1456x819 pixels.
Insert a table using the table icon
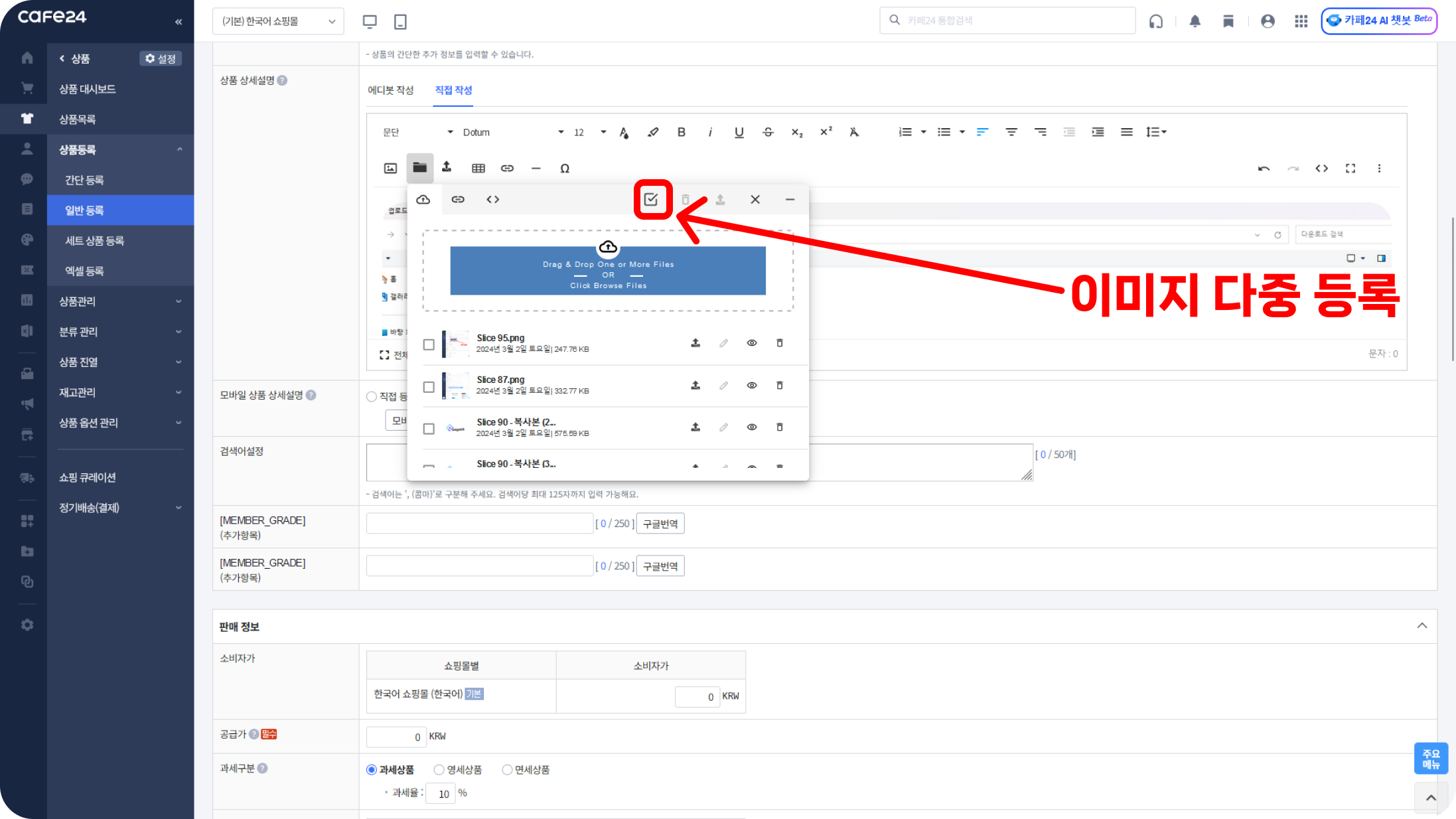478,168
